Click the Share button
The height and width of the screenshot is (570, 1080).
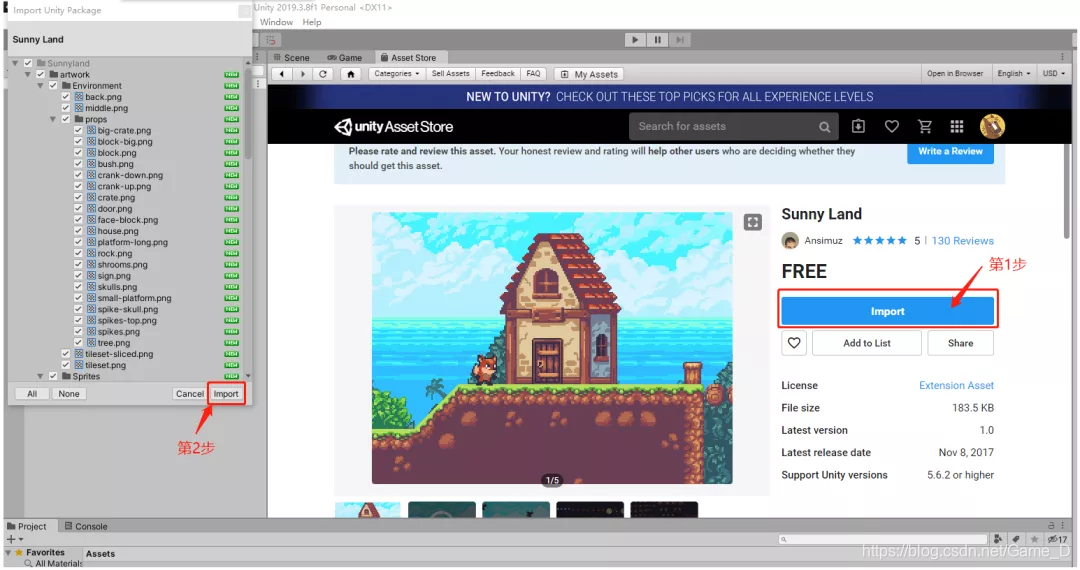tap(960, 343)
